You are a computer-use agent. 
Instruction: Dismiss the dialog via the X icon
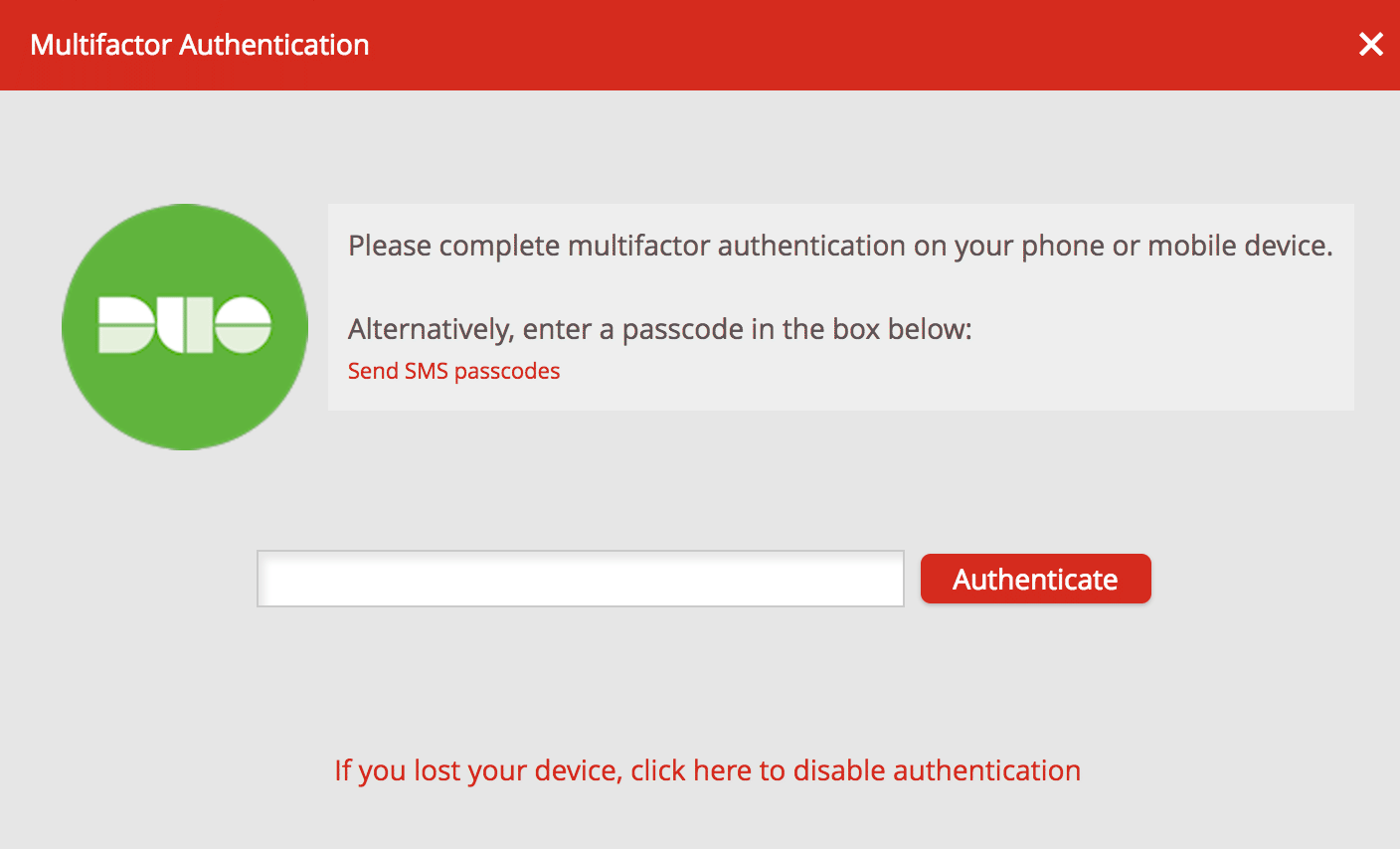[x=1371, y=44]
